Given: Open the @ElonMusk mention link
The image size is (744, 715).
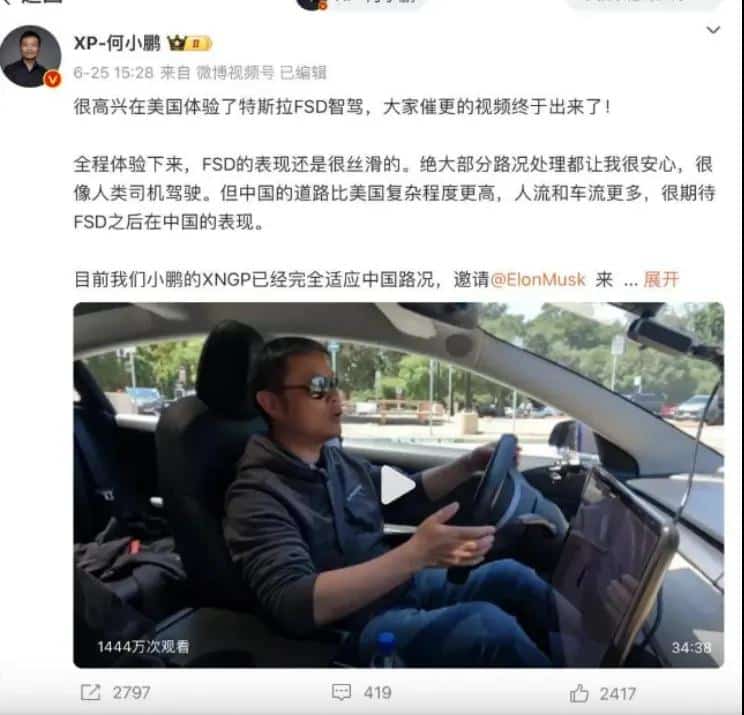Looking at the screenshot, I should [x=538, y=279].
